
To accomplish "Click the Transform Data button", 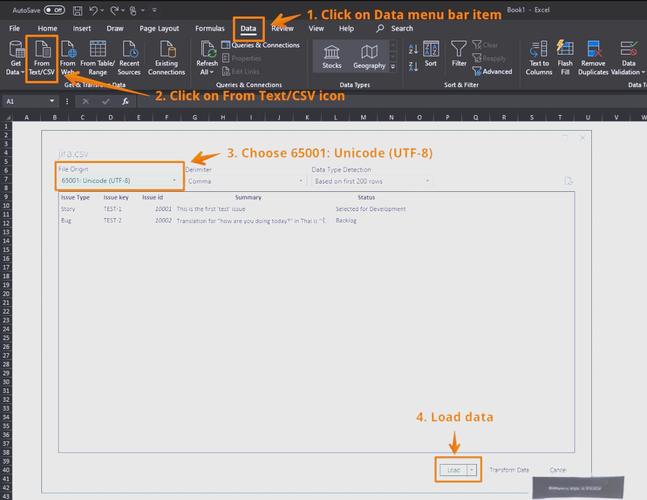I will (x=509, y=470).
